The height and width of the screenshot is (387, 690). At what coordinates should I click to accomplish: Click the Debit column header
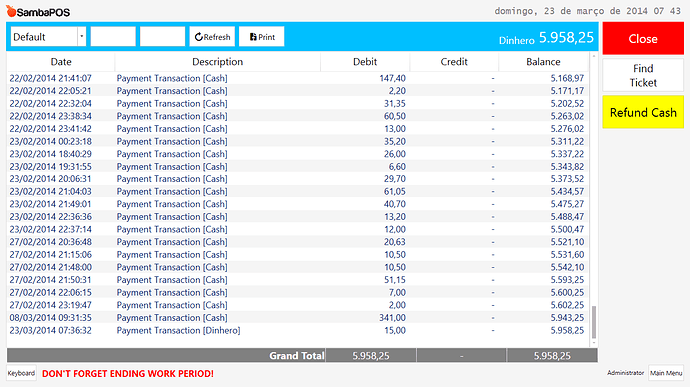(x=365, y=62)
